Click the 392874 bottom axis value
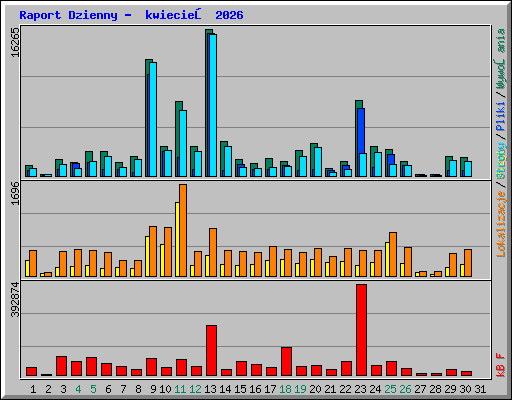The width and height of the screenshot is (512, 400). [x=15, y=299]
